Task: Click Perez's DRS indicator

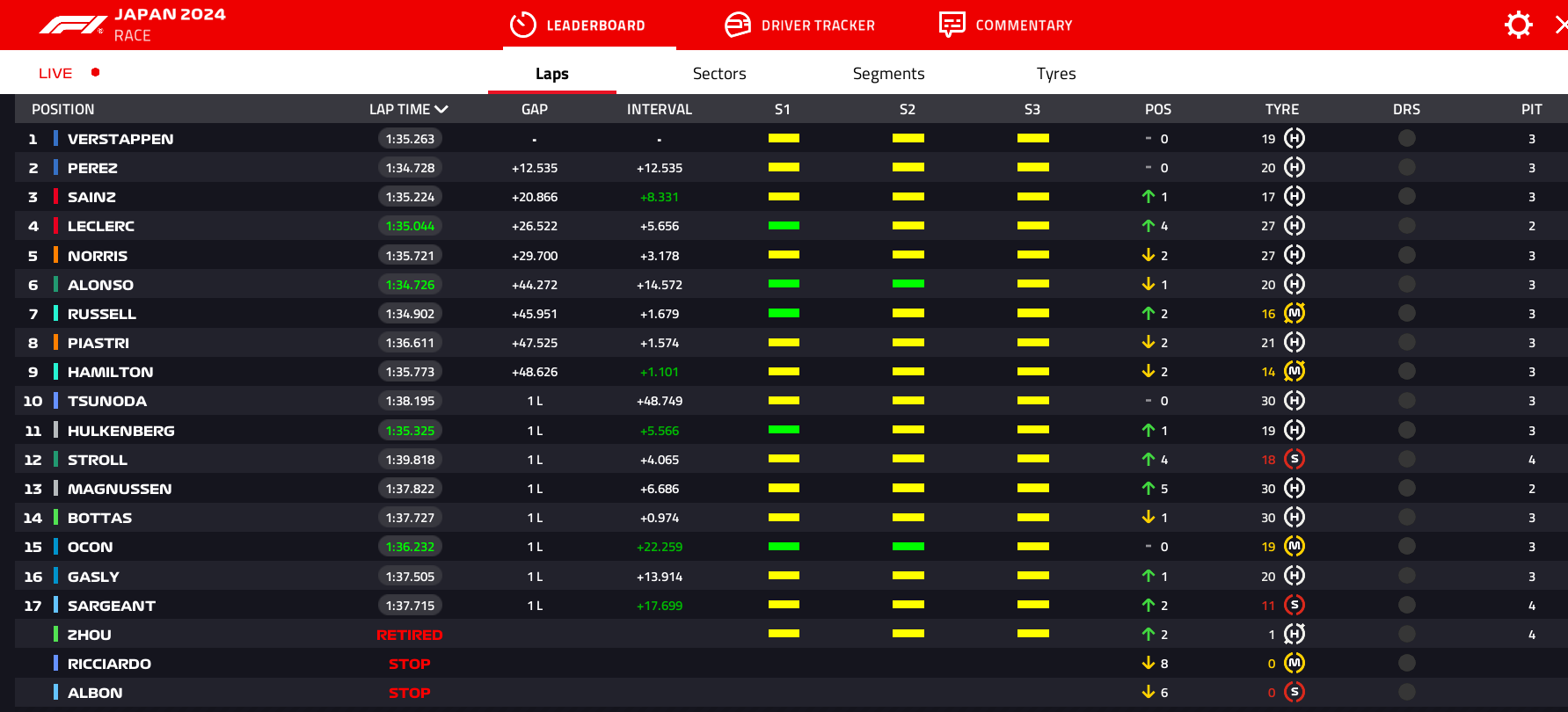Action: (x=1407, y=167)
